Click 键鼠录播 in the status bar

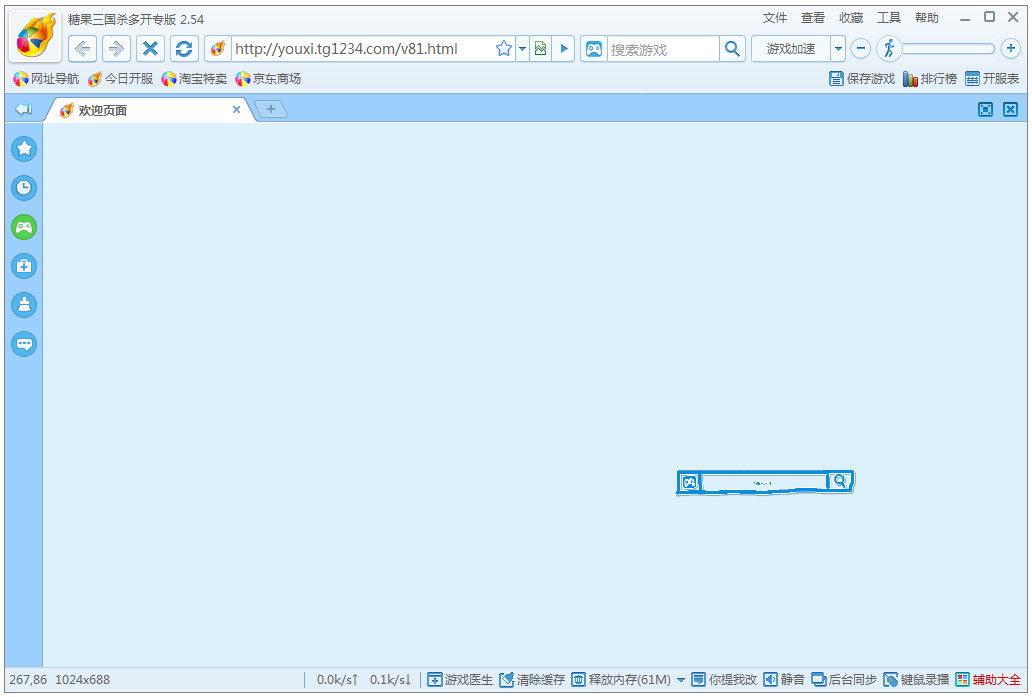(916, 680)
